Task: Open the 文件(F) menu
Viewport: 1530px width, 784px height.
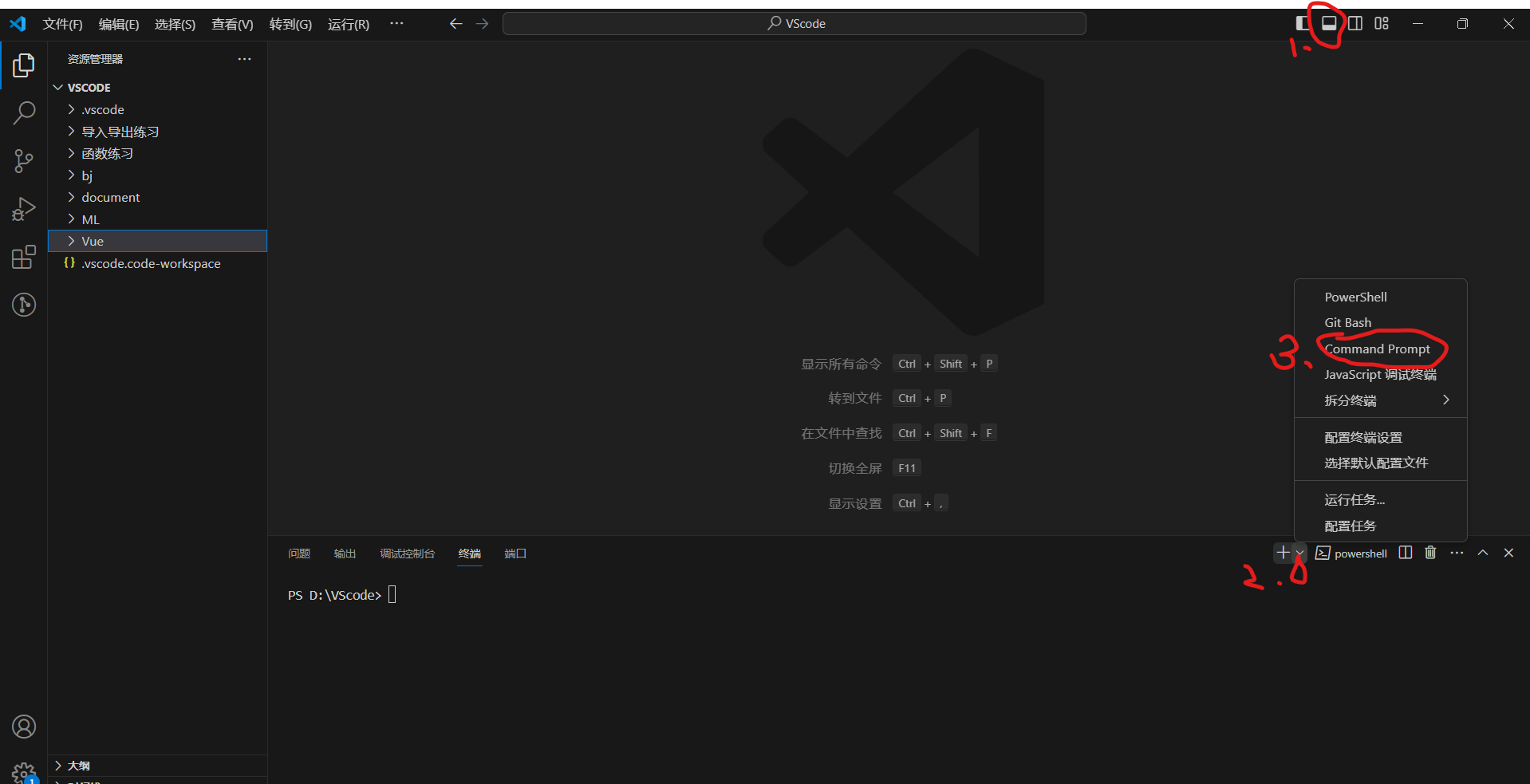Action: click(63, 24)
